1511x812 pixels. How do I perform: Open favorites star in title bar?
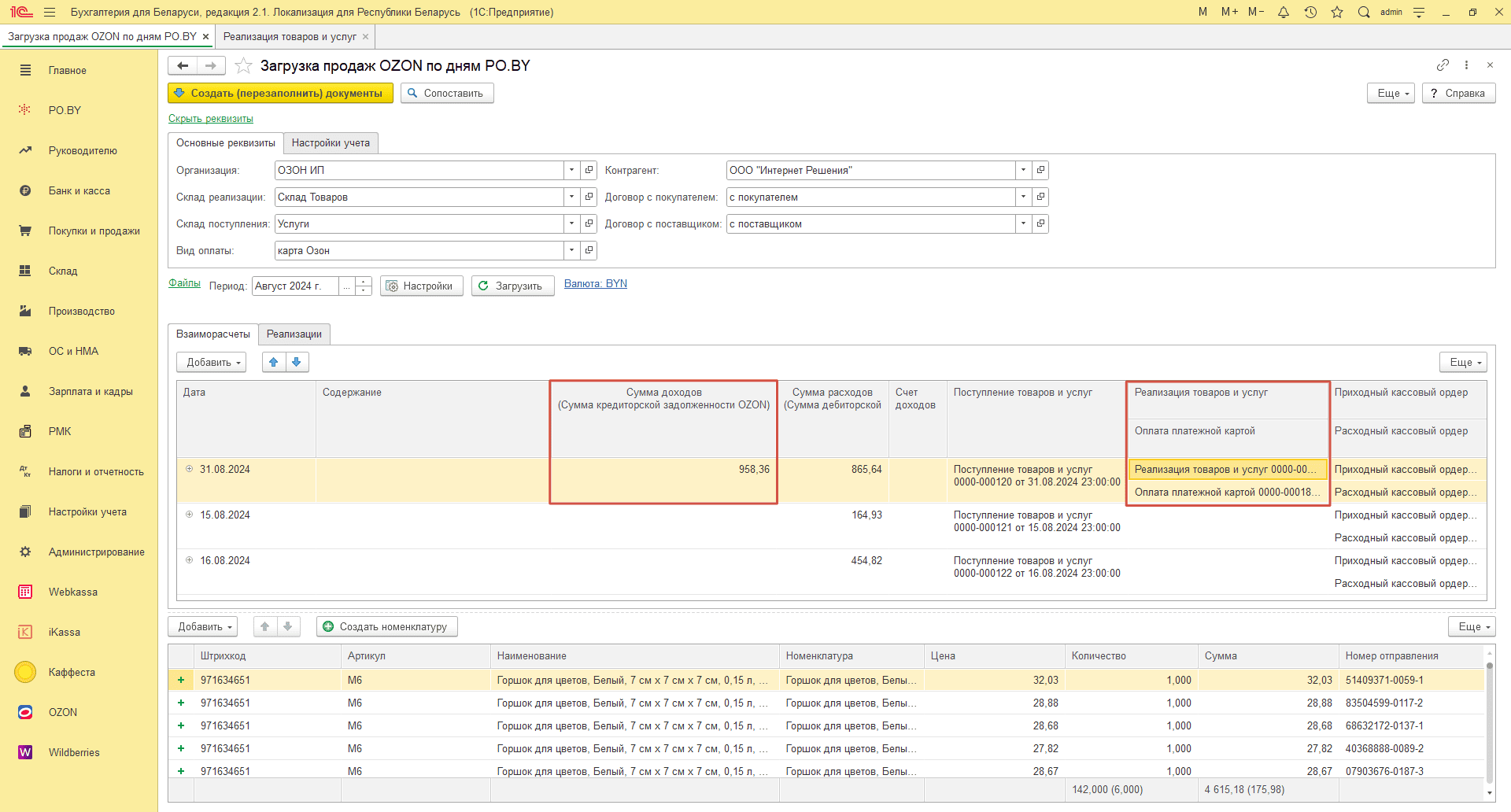pyautogui.click(x=1337, y=12)
